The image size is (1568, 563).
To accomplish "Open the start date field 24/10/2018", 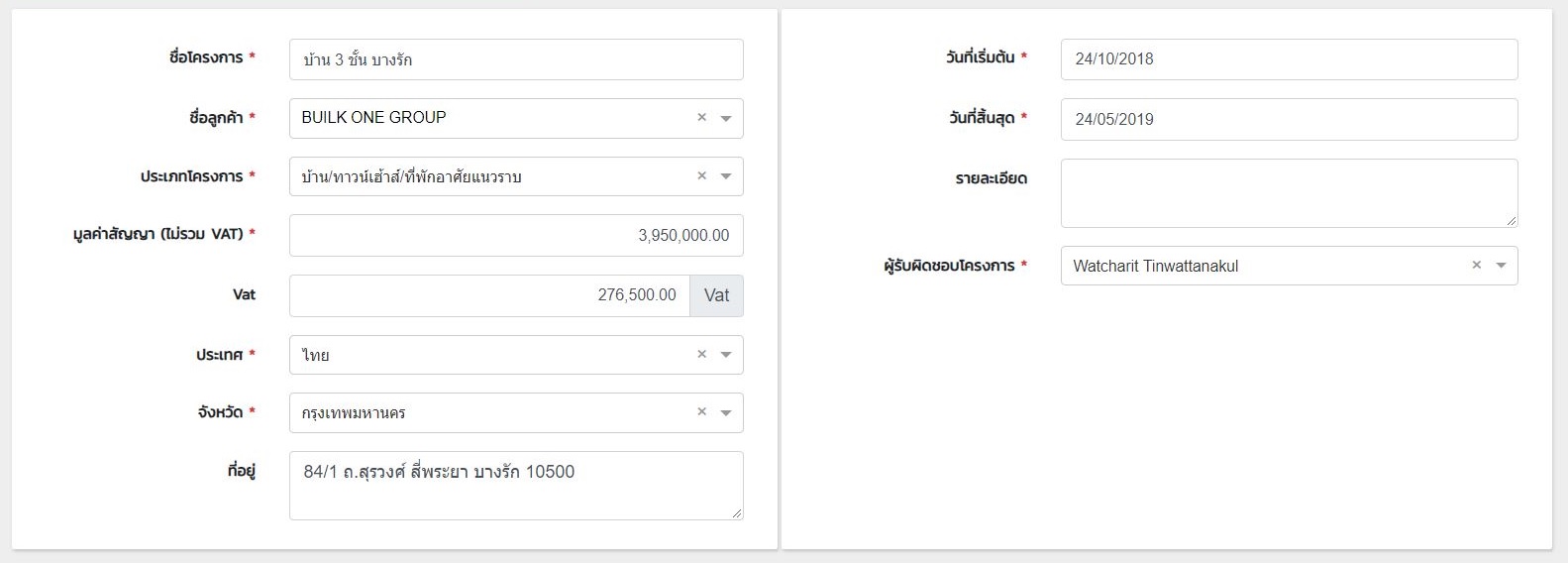I will click(1289, 59).
